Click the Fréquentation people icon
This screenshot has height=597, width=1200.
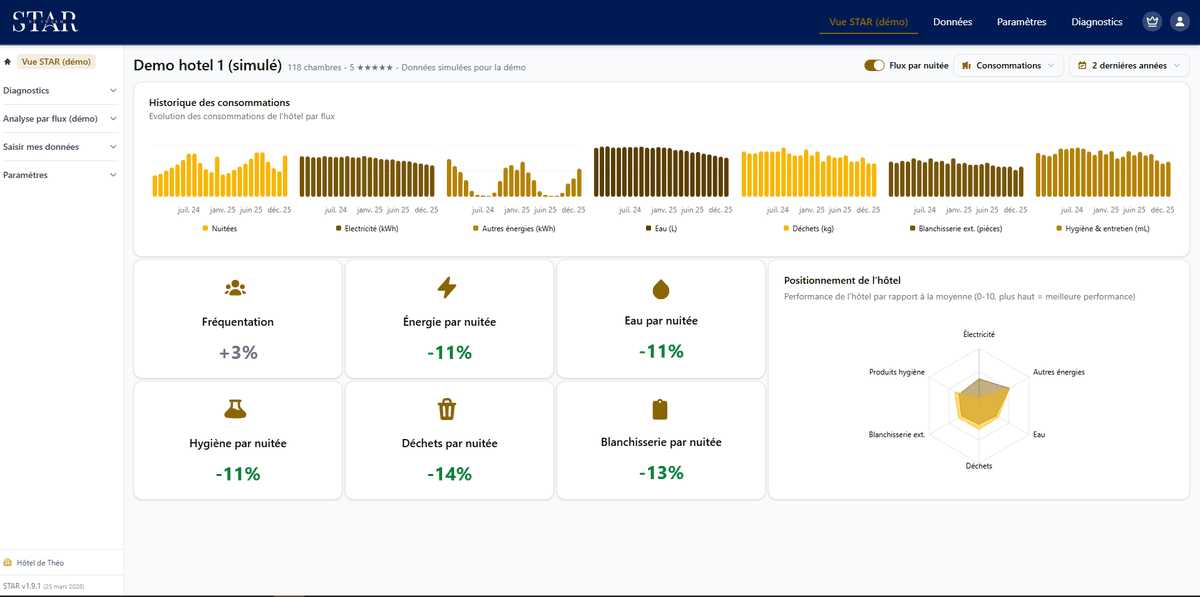click(x=236, y=288)
